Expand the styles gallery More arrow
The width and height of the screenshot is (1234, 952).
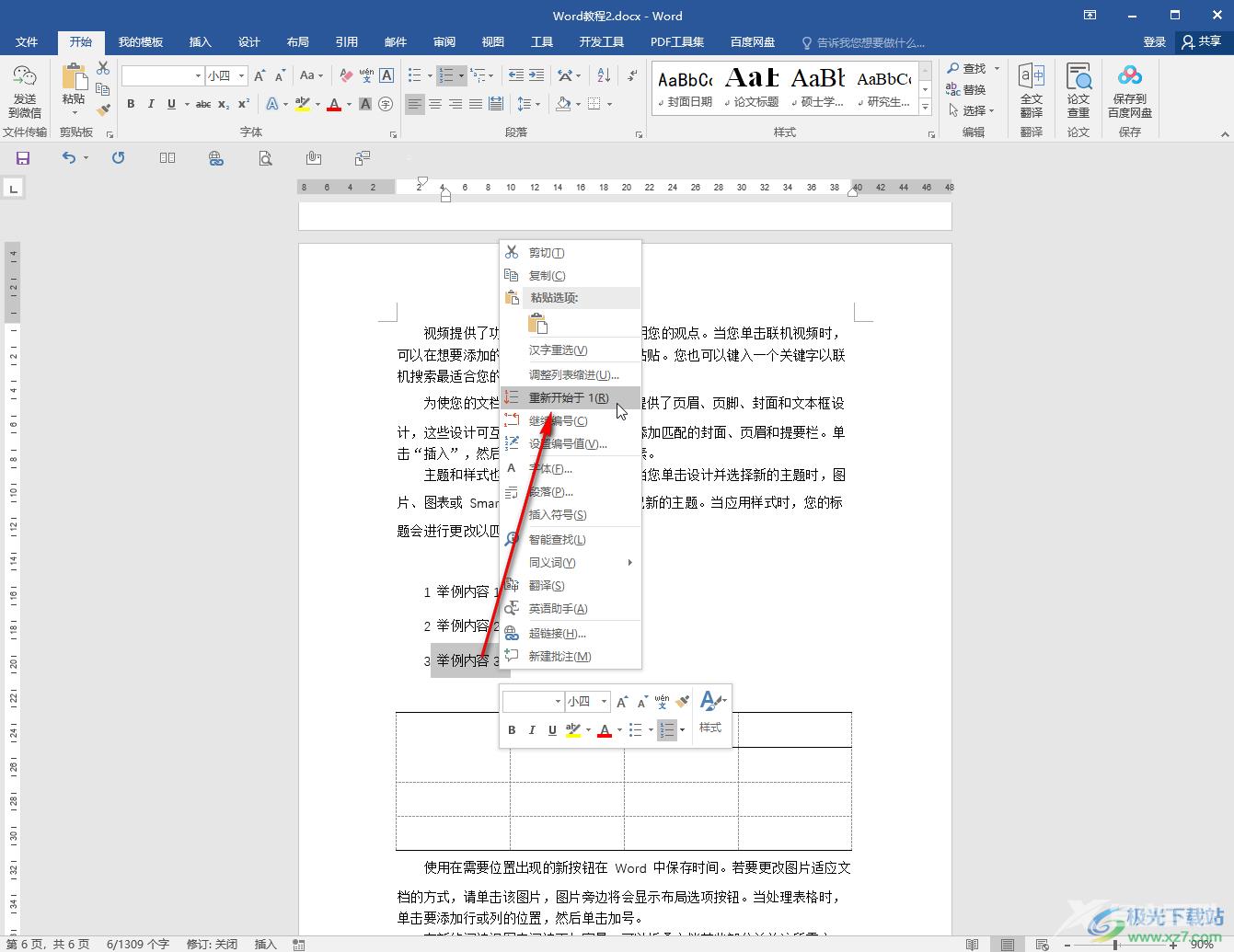coord(925,108)
